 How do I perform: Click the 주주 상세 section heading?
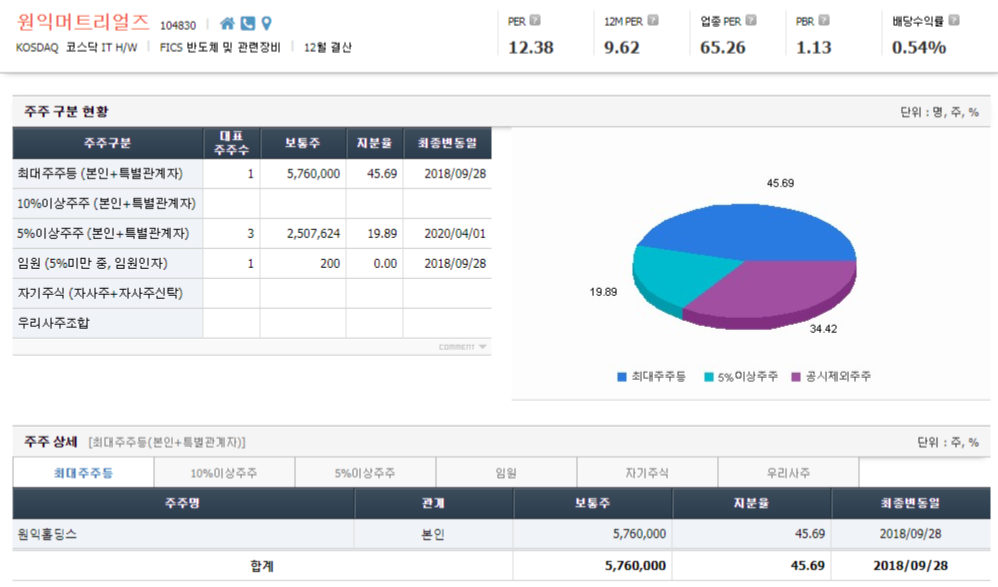[51, 442]
